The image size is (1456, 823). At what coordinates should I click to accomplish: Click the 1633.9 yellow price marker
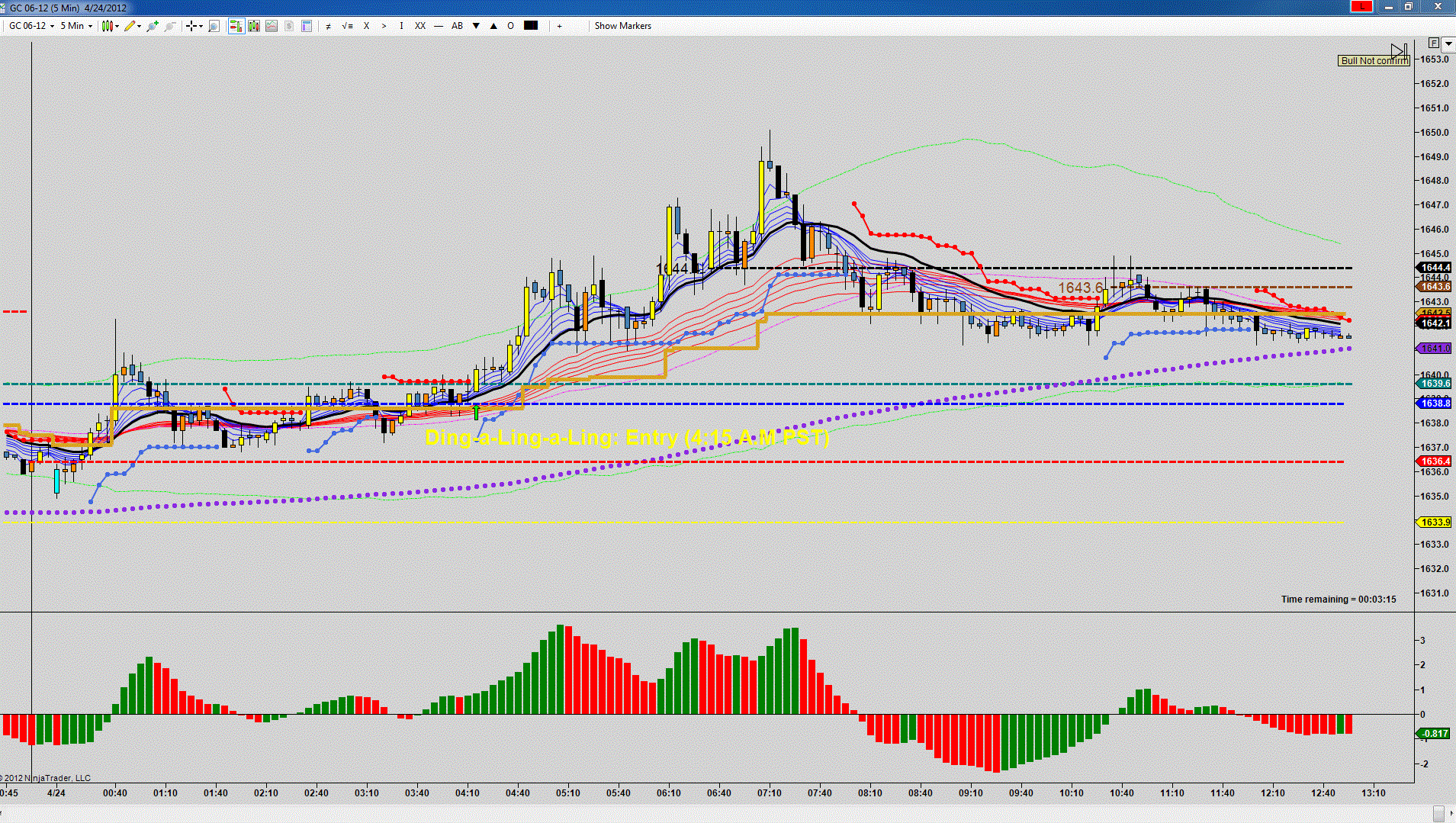click(x=1435, y=522)
